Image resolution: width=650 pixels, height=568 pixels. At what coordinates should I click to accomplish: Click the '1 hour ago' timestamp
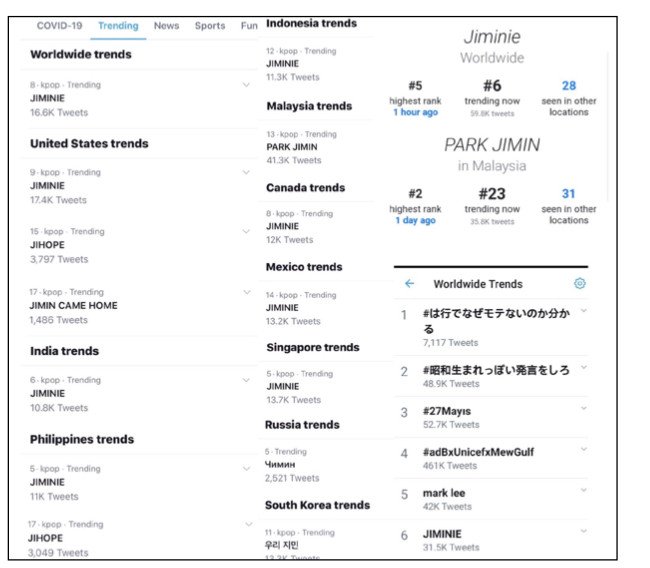(415, 112)
